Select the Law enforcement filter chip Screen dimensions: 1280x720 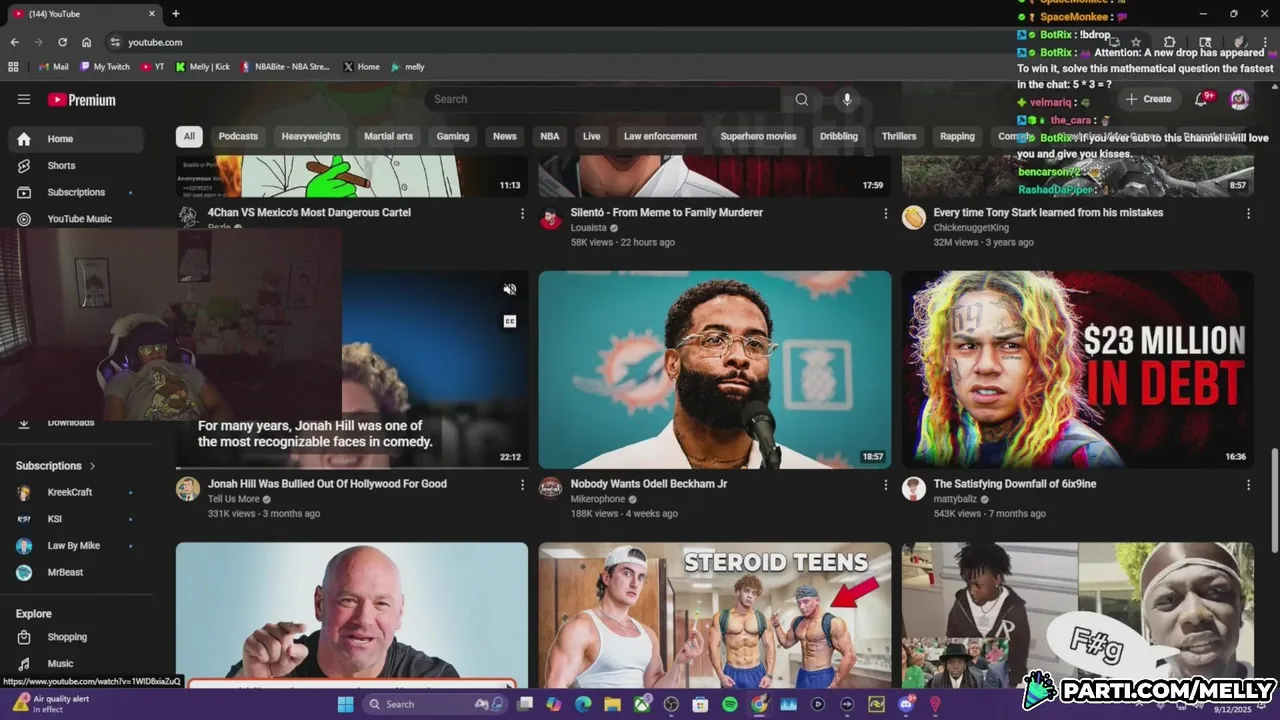point(660,136)
